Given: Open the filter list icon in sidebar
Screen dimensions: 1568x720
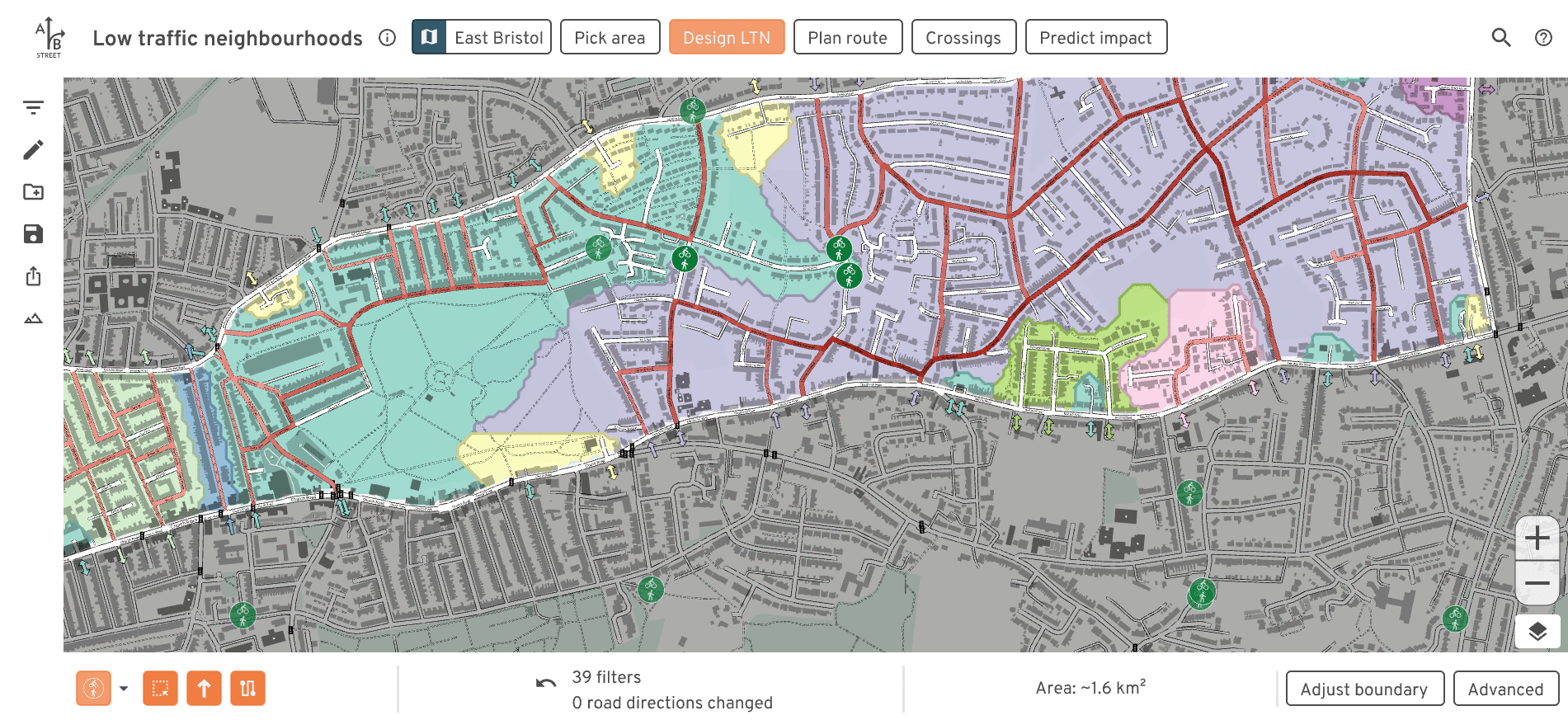Looking at the screenshot, I should (33, 107).
